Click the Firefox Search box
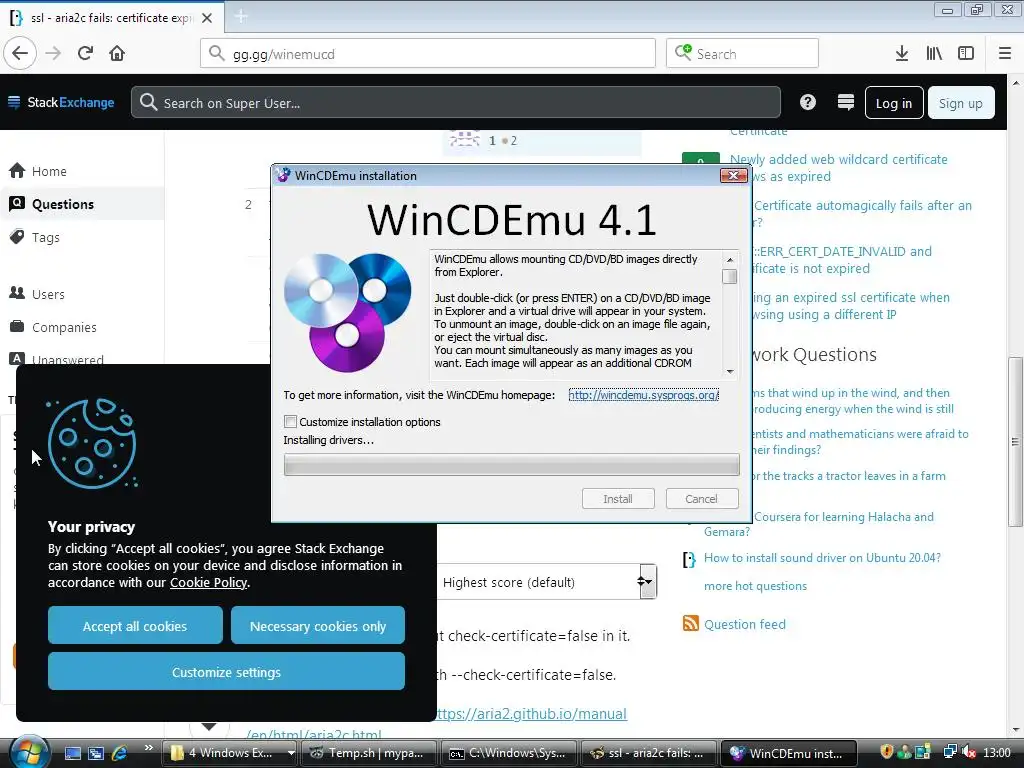1024x768 pixels. click(x=742, y=54)
